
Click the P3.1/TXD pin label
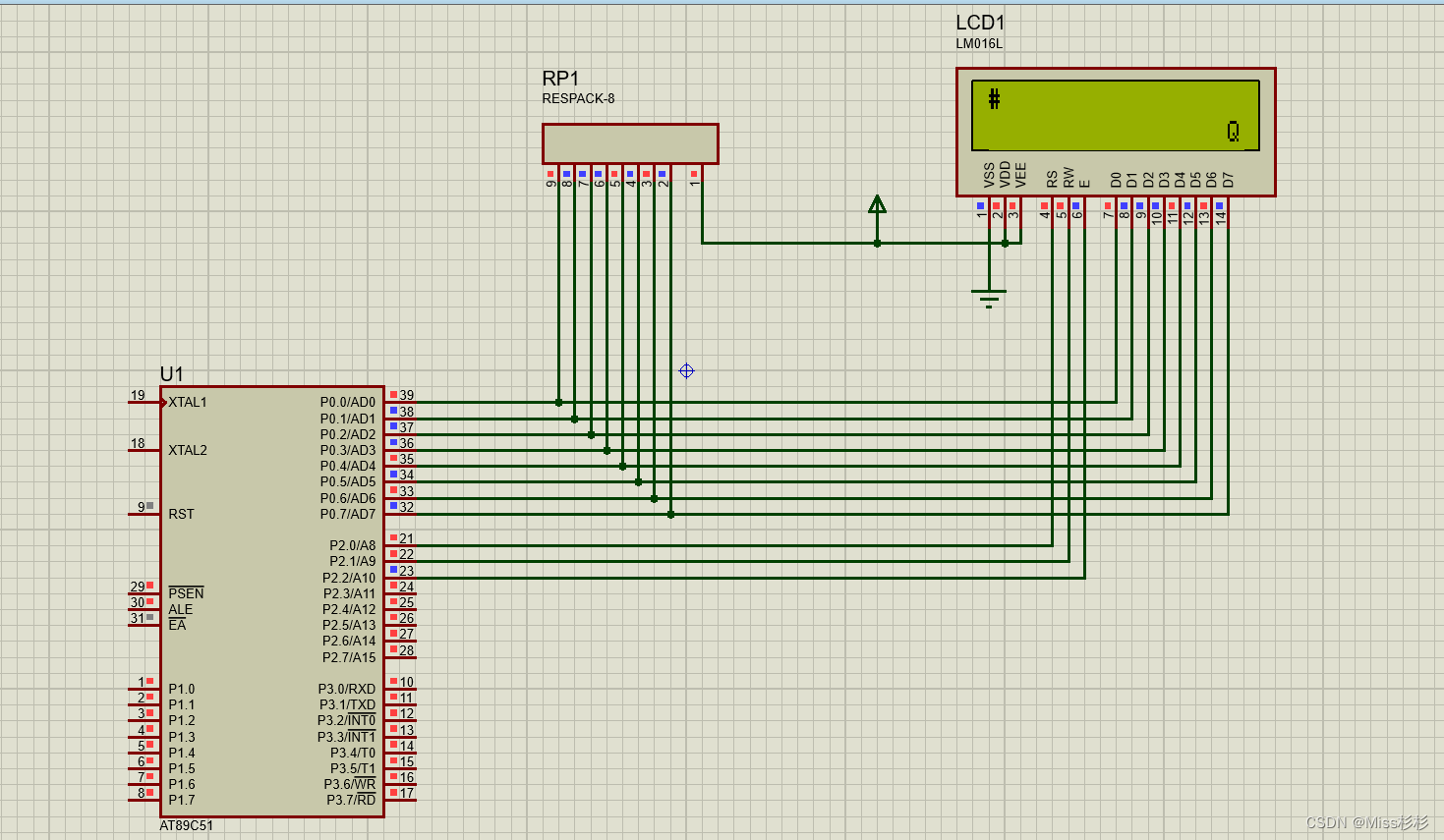pos(347,704)
